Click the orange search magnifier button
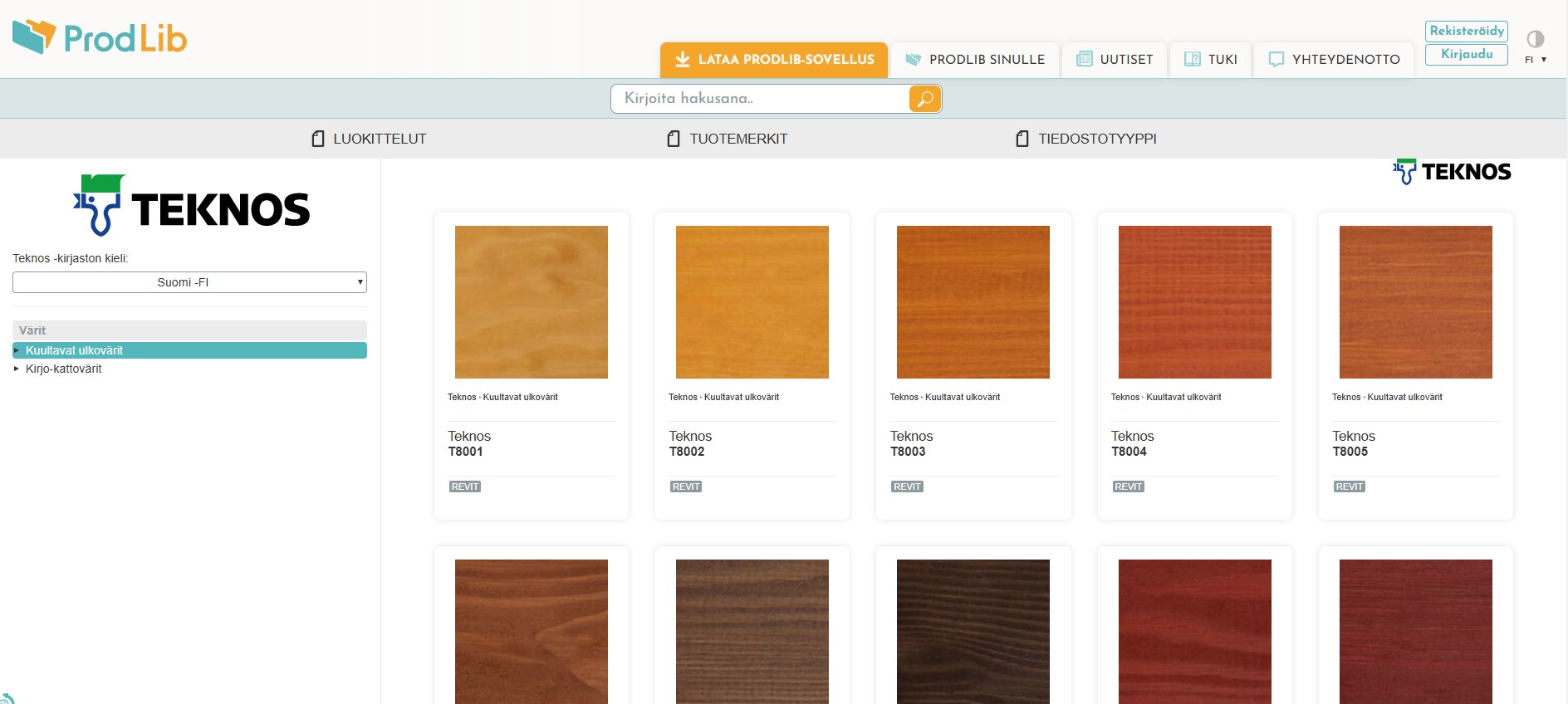This screenshot has width=1568, height=704. [925, 99]
